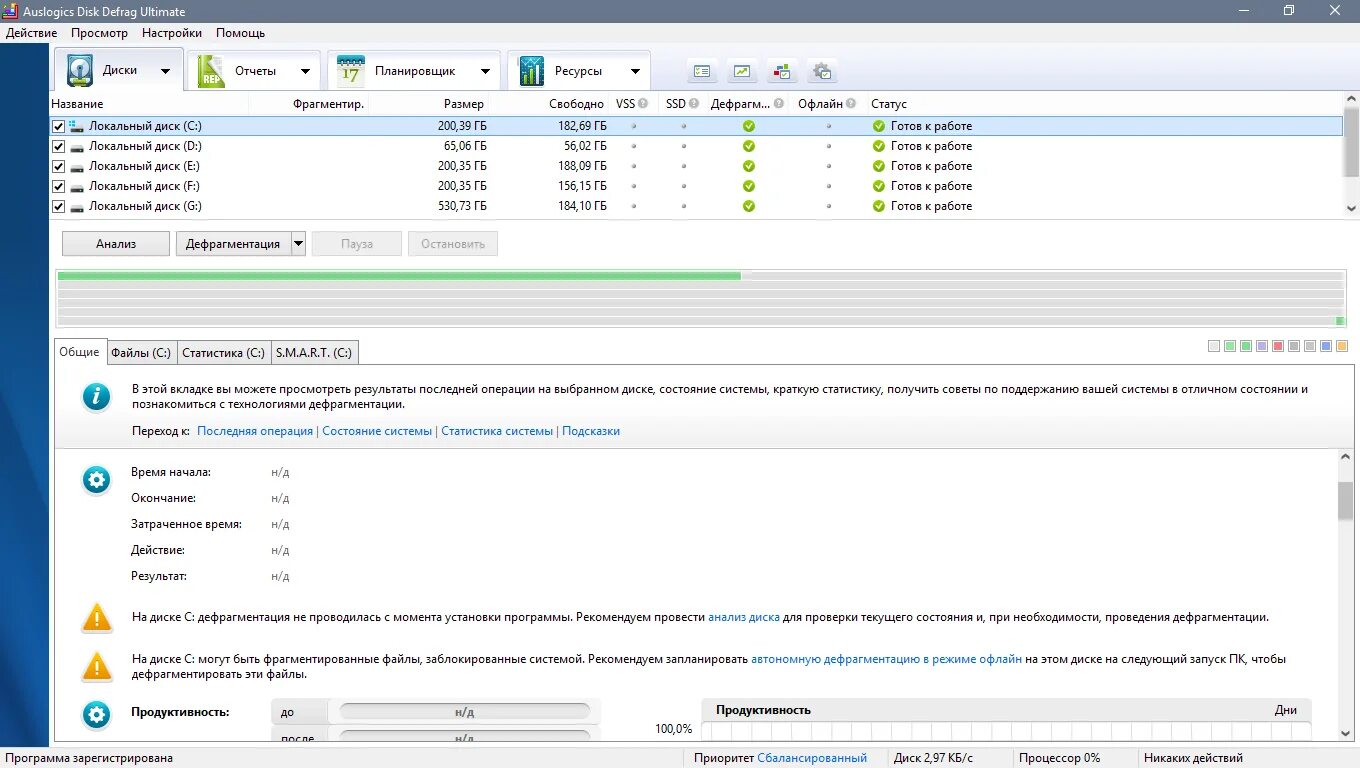
Task: Open the Помощь menu
Action: 240,33
